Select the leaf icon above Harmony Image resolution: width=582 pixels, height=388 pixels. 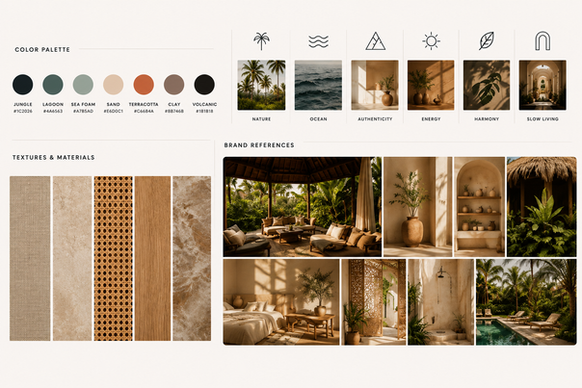pos(486,41)
